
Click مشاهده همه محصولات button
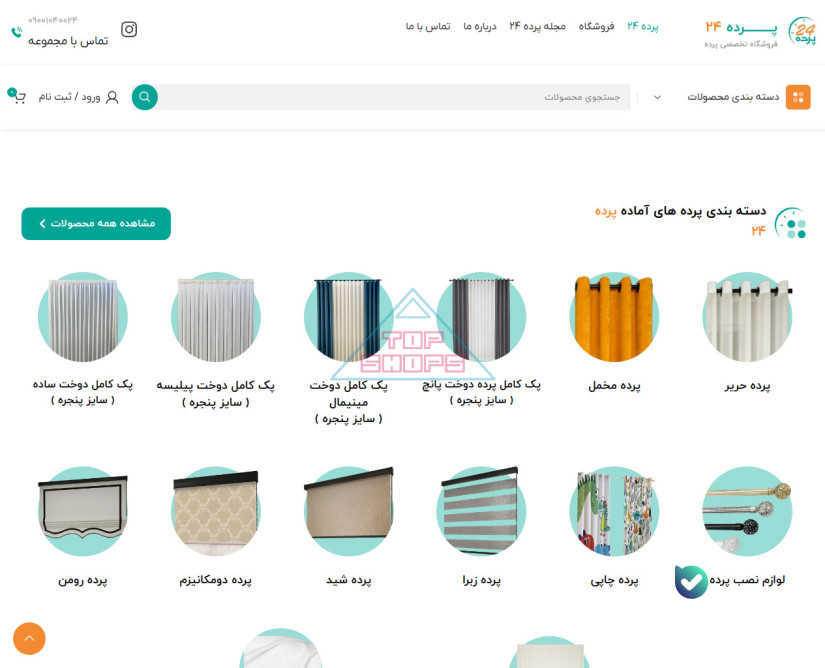96,224
